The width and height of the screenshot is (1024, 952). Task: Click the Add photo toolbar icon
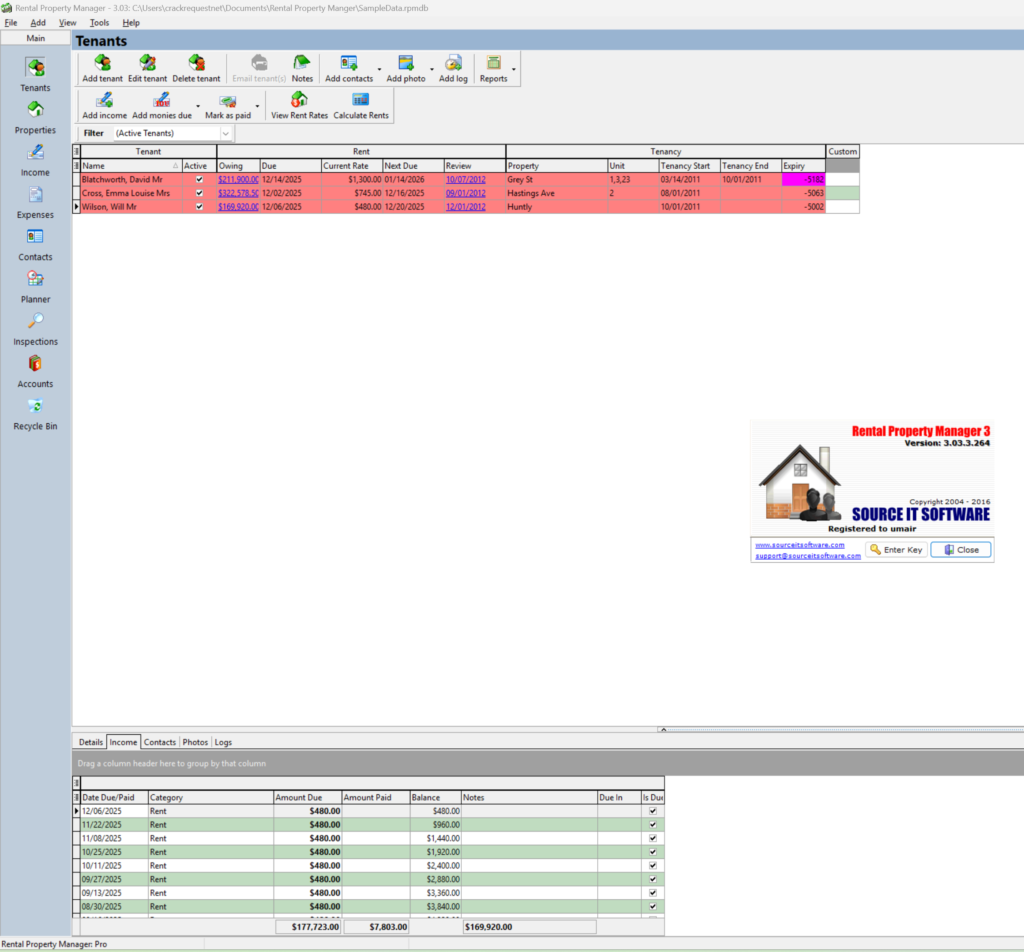406,69
